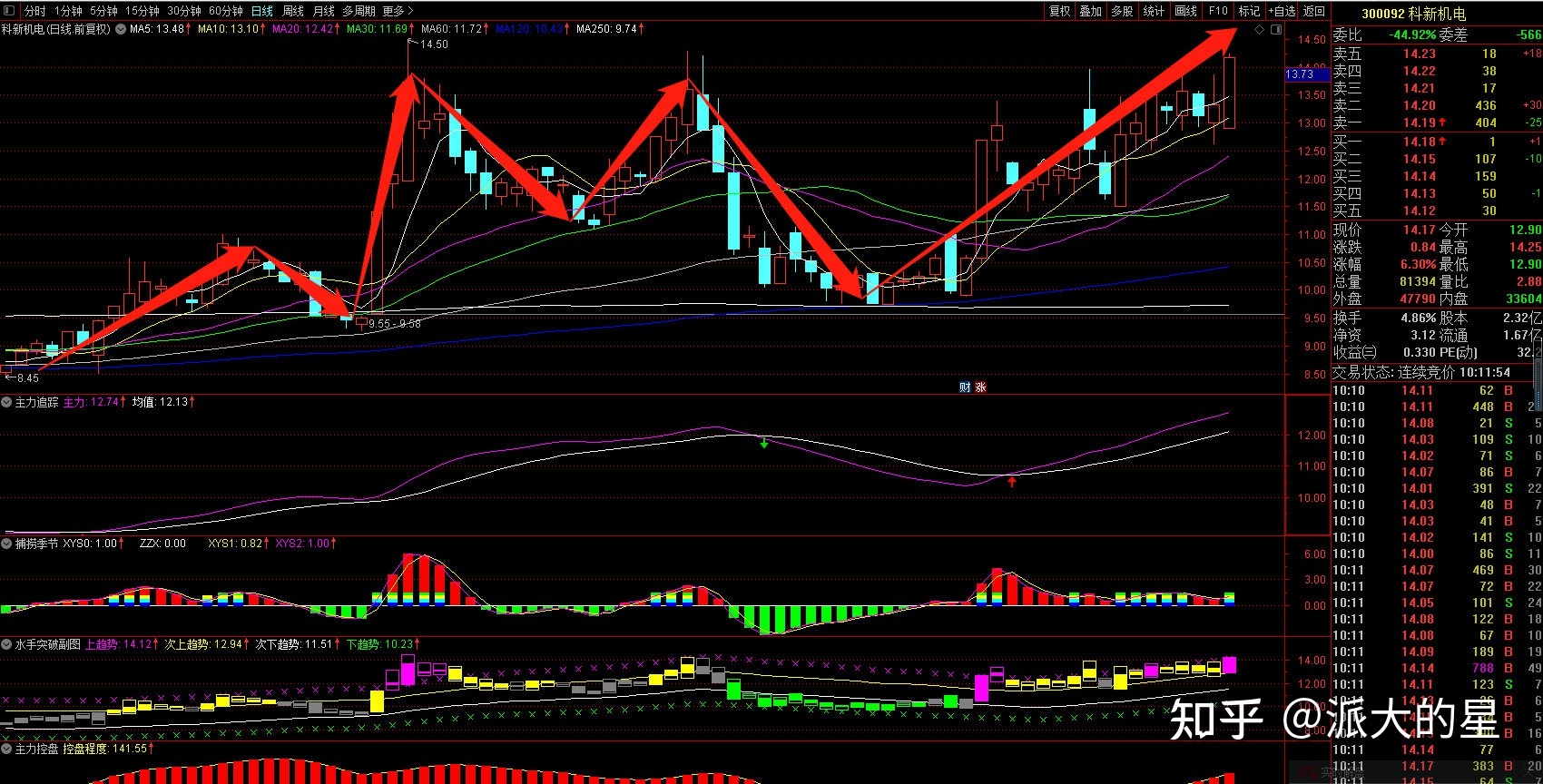Click the red up arrow buy signal
This screenshot has width=1543, height=784.
click(1012, 481)
